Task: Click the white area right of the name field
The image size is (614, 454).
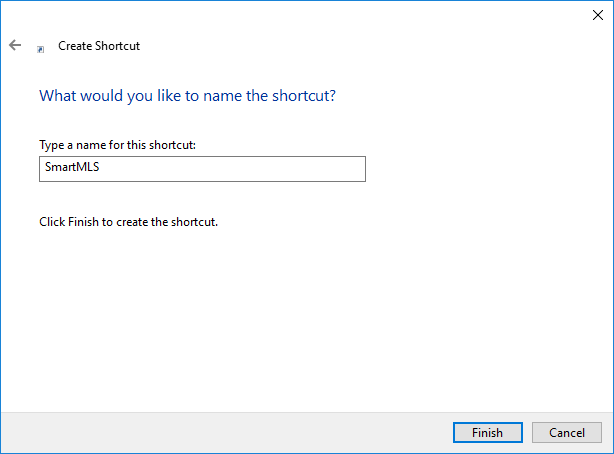Action: (x=480, y=169)
